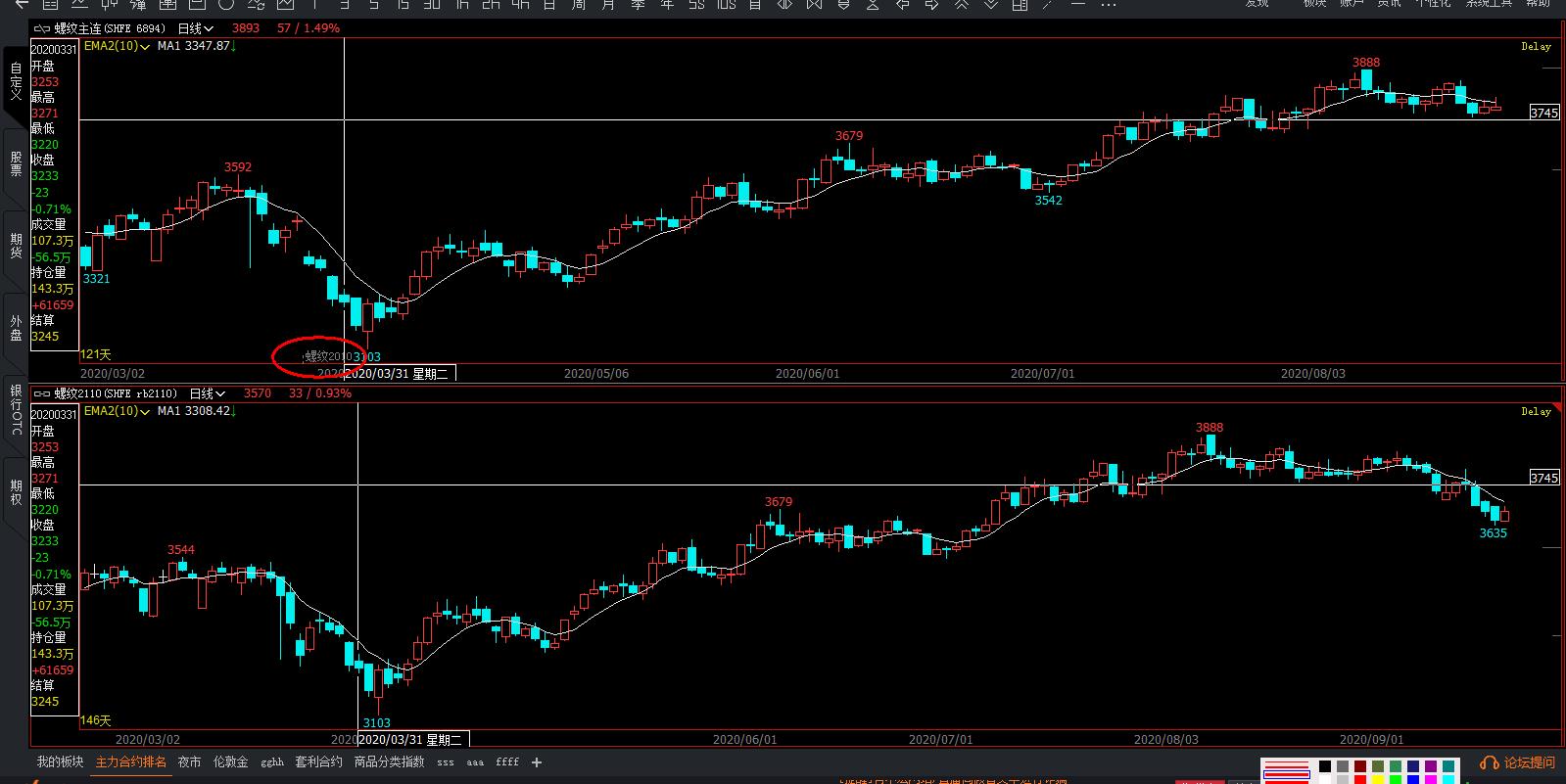Open the 日线 period dropdown in lower chart

[207, 393]
